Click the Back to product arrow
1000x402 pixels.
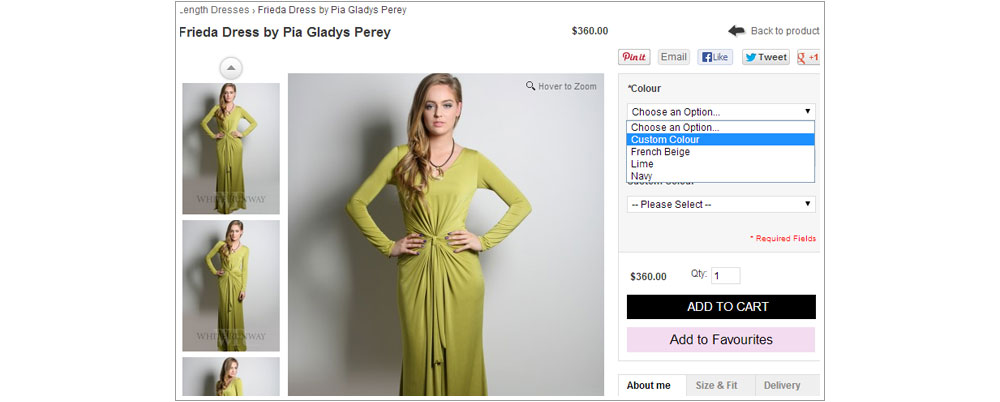click(x=737, y=31)
